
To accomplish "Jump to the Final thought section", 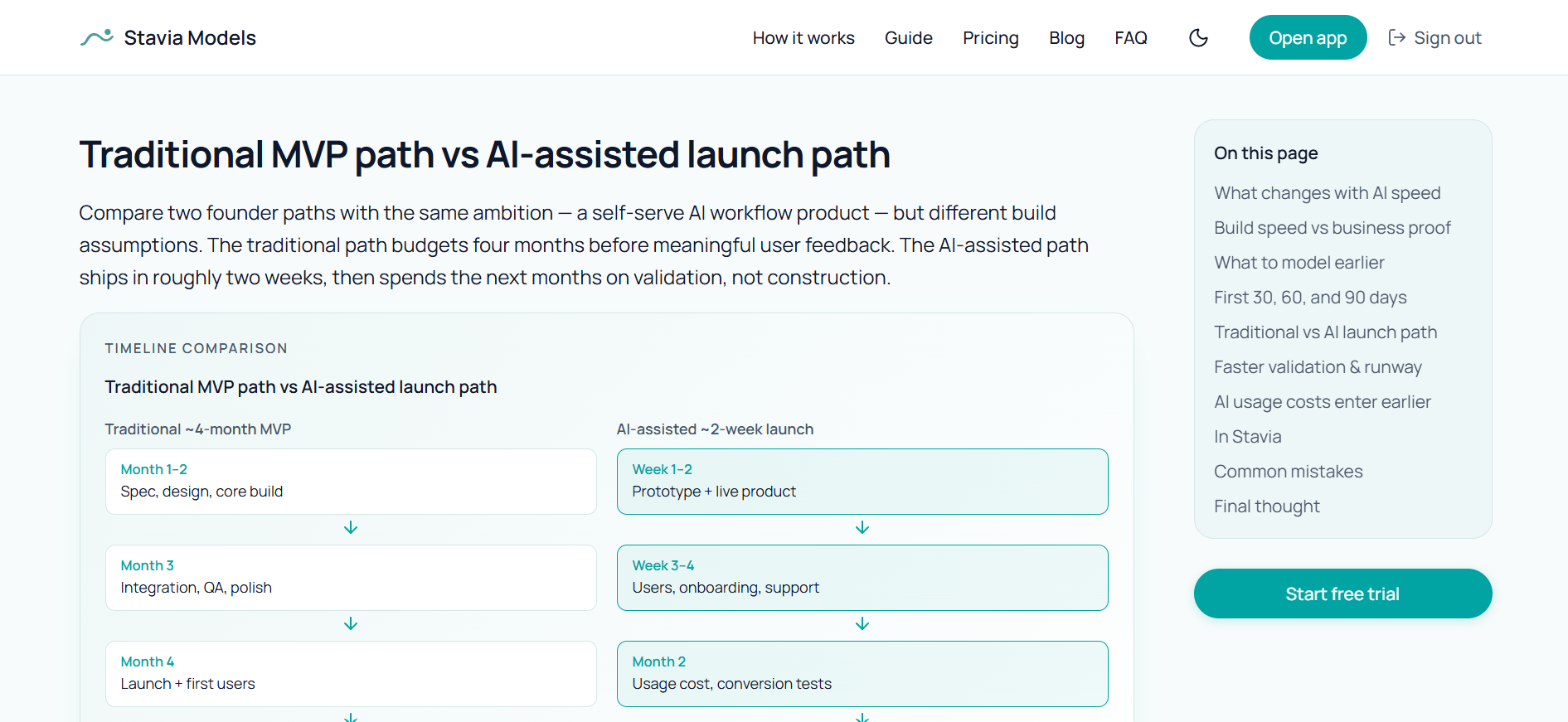I will pyautogui.click(x=1267, y=506).
